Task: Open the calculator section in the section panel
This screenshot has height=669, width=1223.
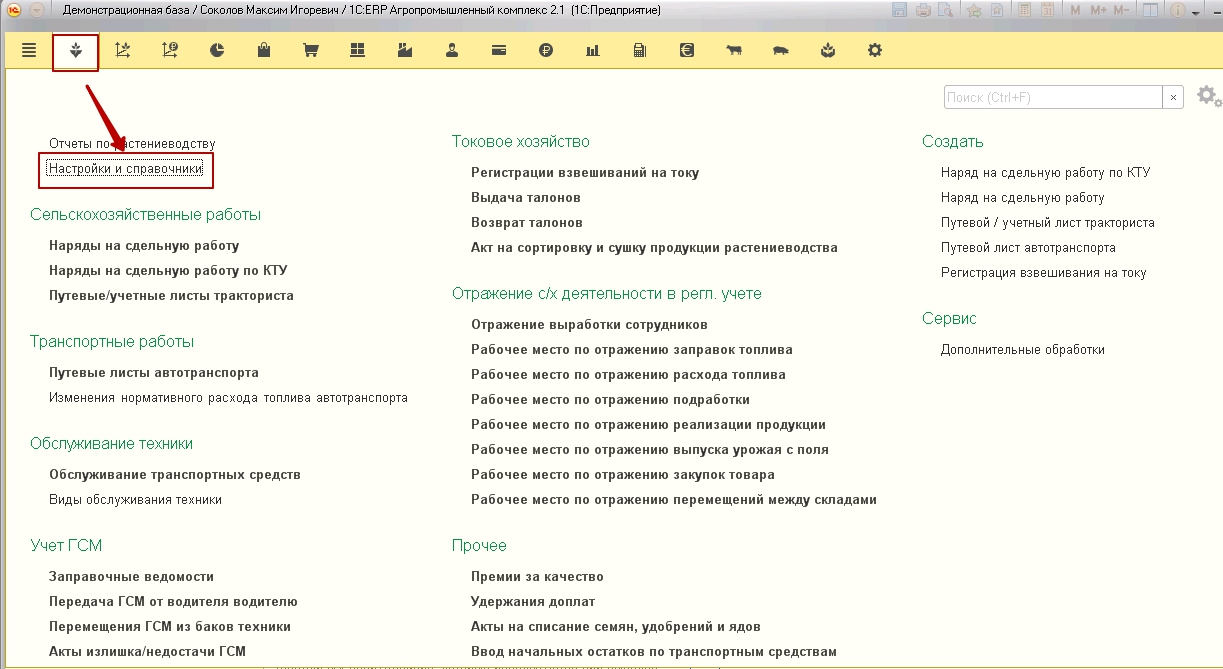Action: point(639,50)
